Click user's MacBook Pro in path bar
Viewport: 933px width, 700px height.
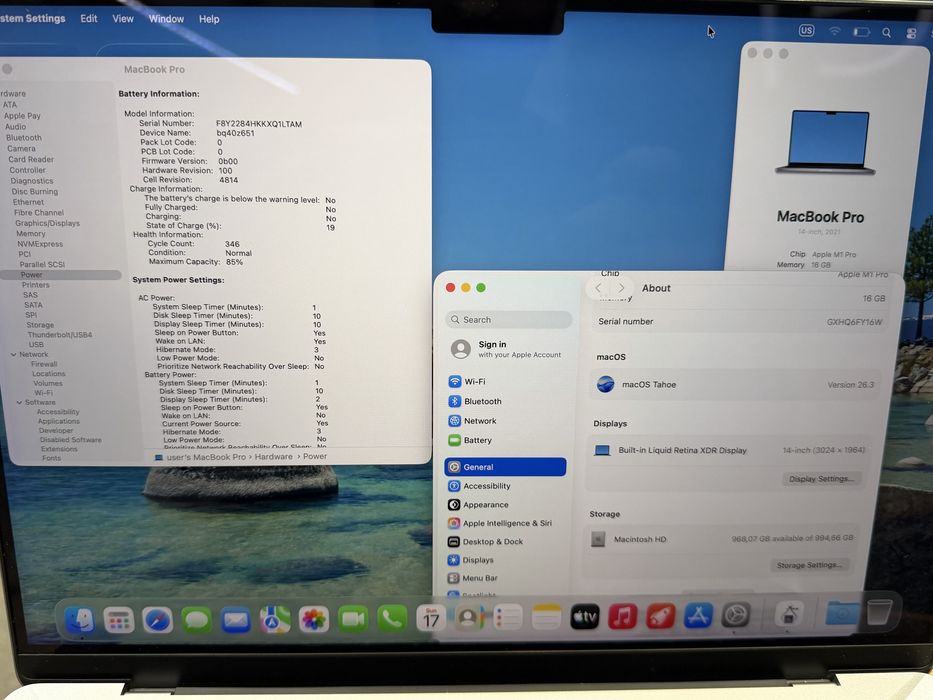pyautogui.click(x=201, y=457)
